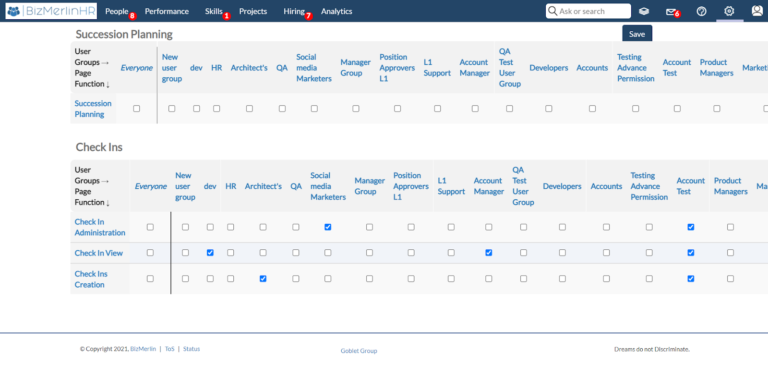Click the Save button
Screen dimensions: 768x377
637,34
